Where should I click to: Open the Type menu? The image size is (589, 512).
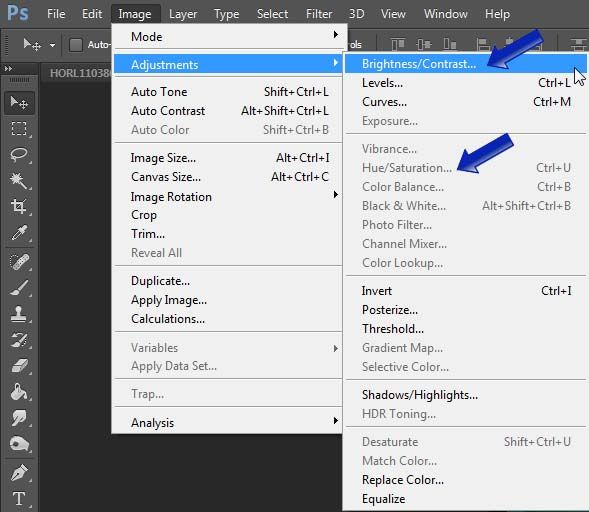[x=227, y=14]
